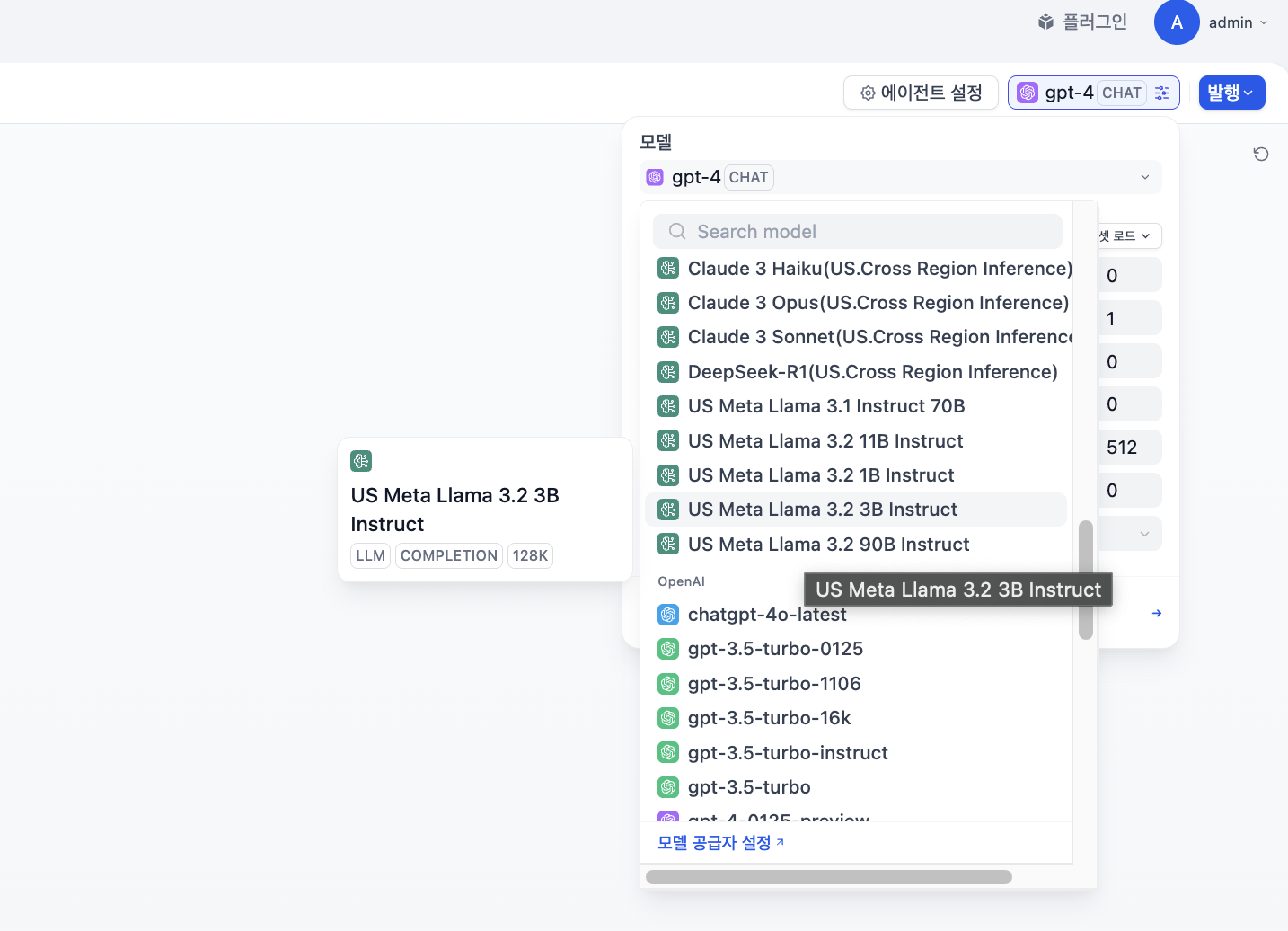Click the Bedrock icon beside Claude 3 Sonnet
Image resolution: width=1288 pixels, height=931 pixels.
[x=668, y=337]
